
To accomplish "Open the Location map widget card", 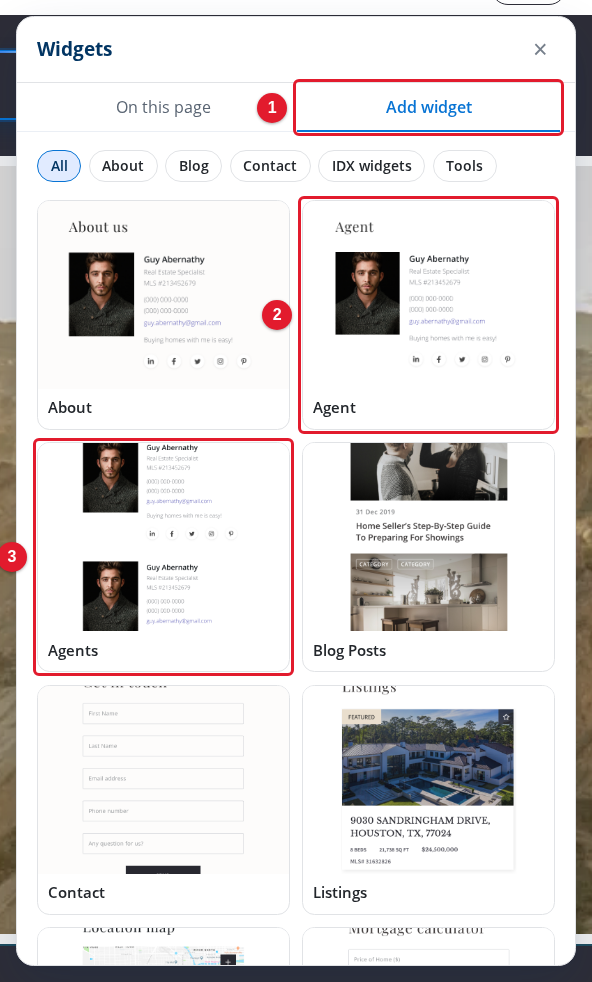I will [163, 946].
